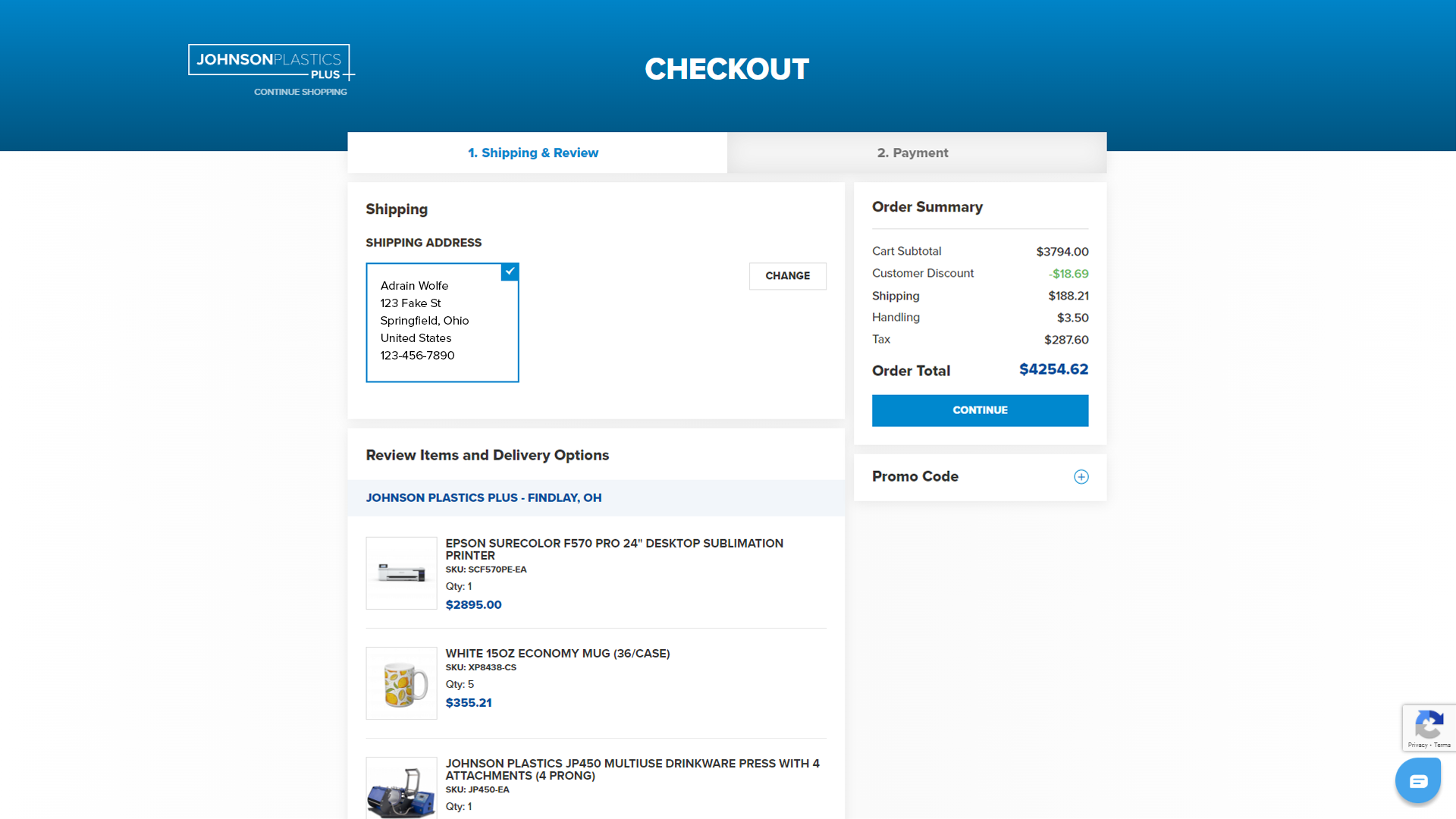Click the White 15oz Economy Mug title

click(557, 653)
